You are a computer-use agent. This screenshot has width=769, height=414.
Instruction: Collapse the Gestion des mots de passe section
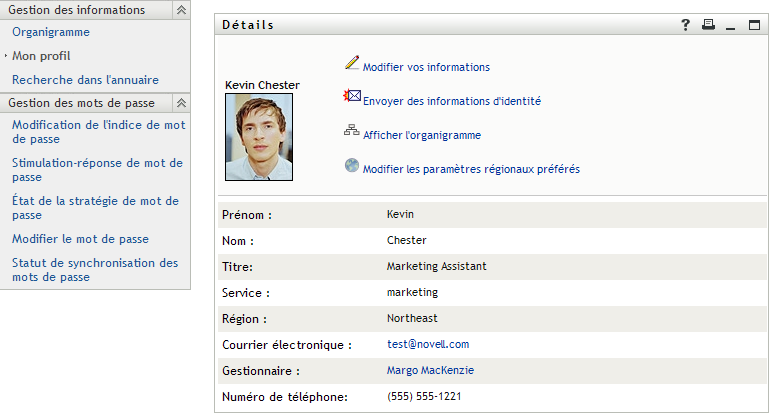(180, 102)
